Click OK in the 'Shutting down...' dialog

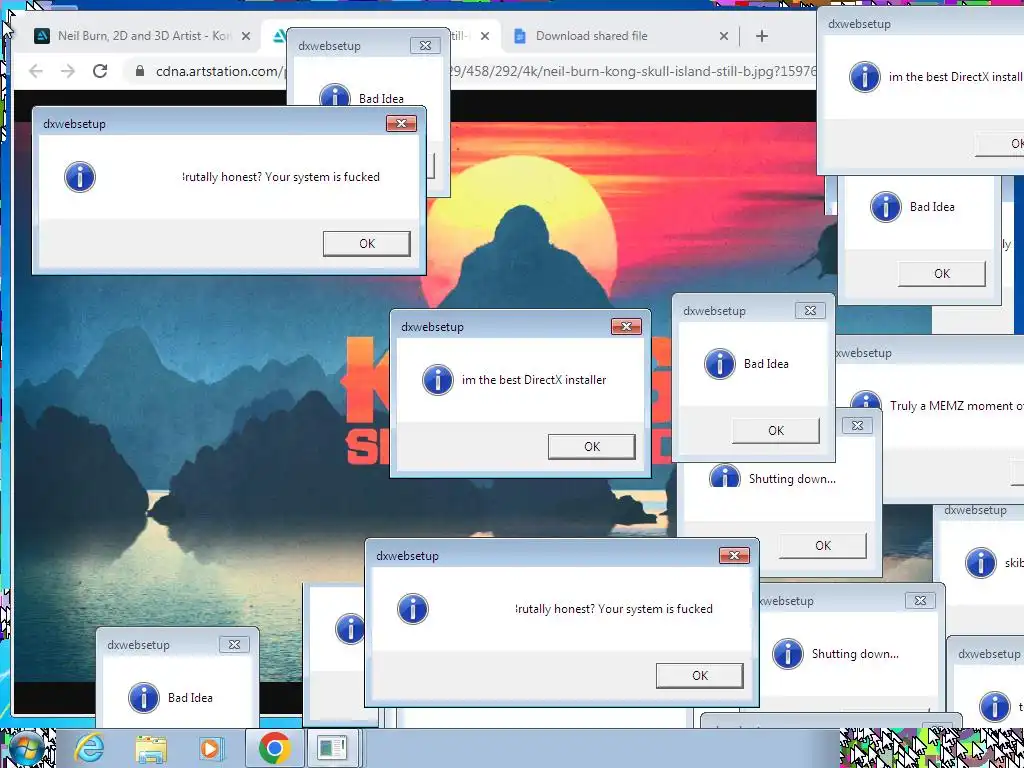(823, 545)
